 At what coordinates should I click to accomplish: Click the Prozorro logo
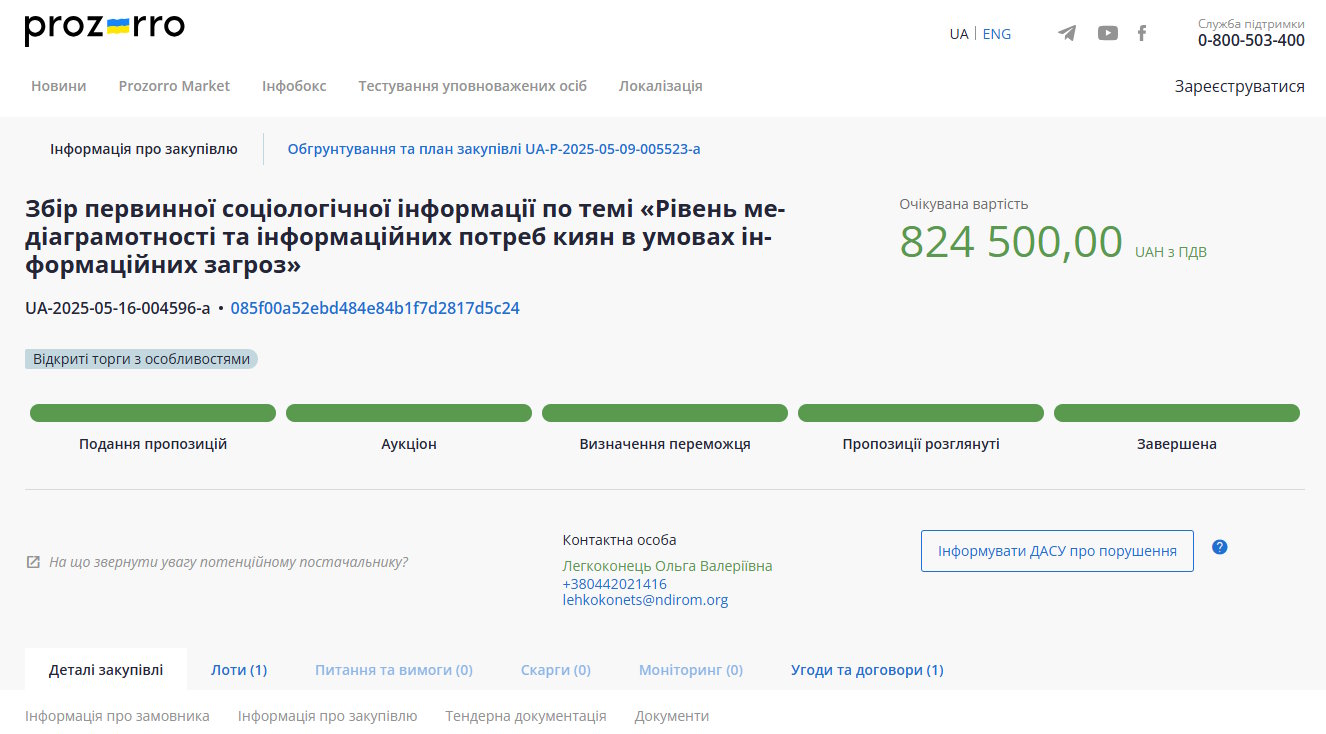point(104,29)
